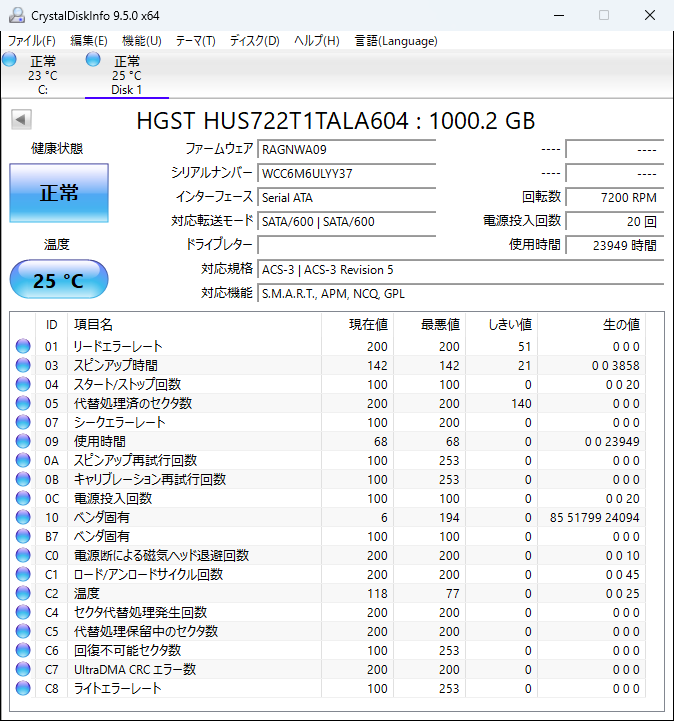Open the テーマ(T) menu
The height and width of the screenshot is (721, 674).
point(195,41)
